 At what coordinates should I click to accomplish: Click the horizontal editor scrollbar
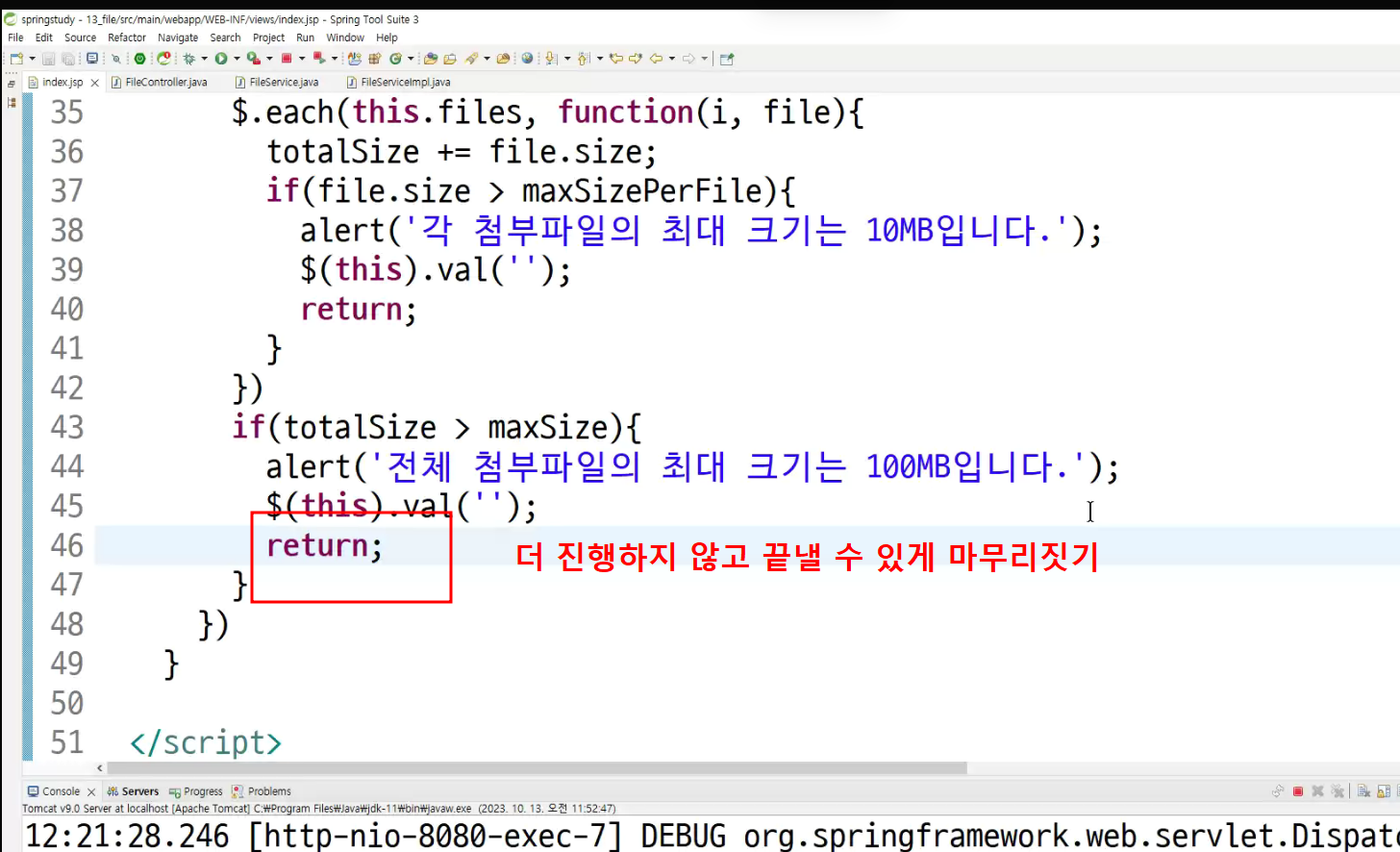(x=537, y=768)
